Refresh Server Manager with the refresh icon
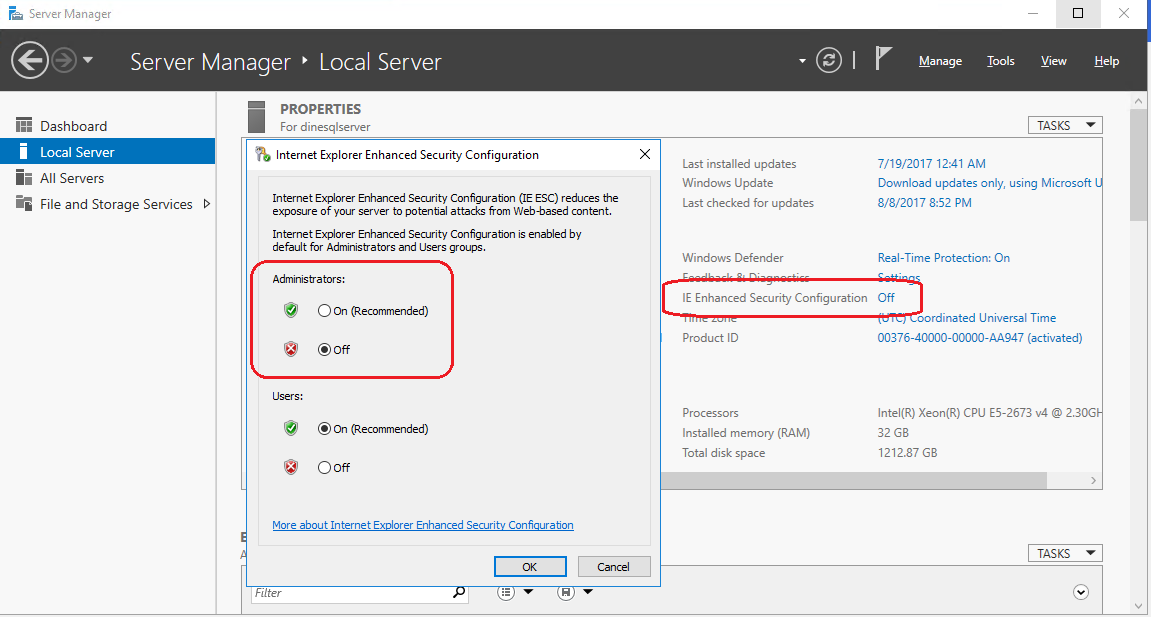The height and width of the screenshot is (617, 1151). pos(829,60)
